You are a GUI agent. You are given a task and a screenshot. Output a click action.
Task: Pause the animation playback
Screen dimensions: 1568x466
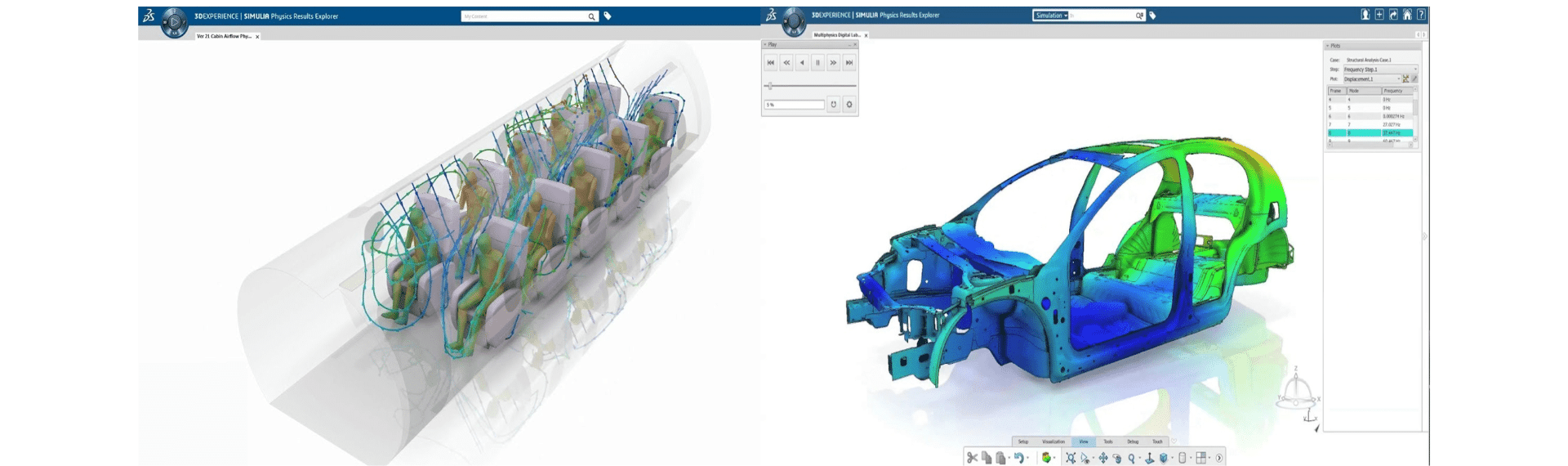click(x=817, y=62)
